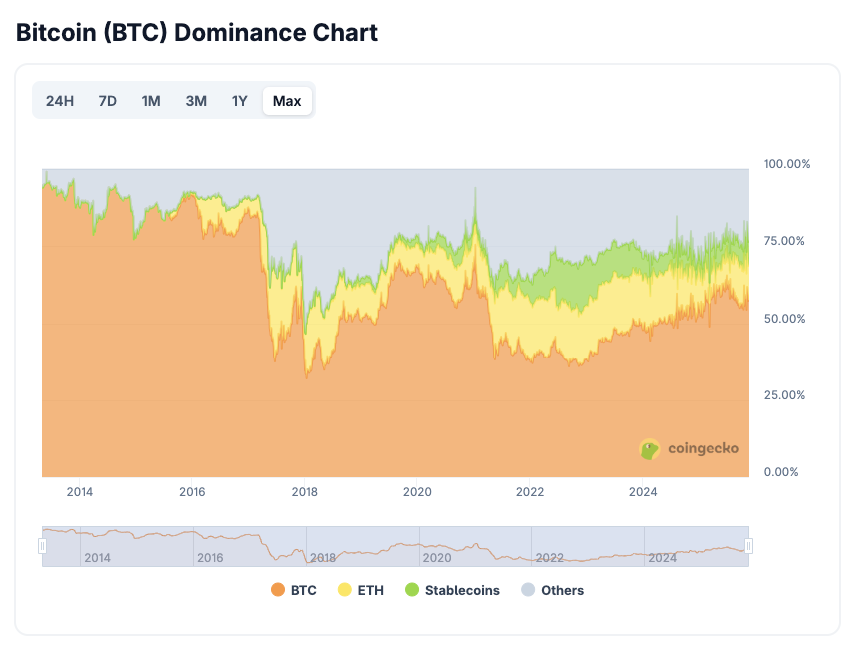Select the 24H time range tab
Screen dimensions: 853x649
tap(60, 101)
